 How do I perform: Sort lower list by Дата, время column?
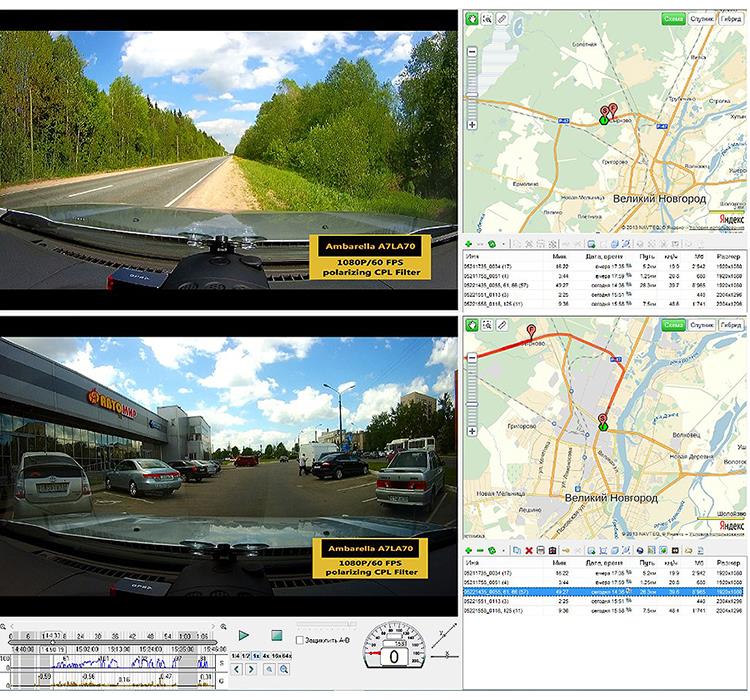point(604,563)
